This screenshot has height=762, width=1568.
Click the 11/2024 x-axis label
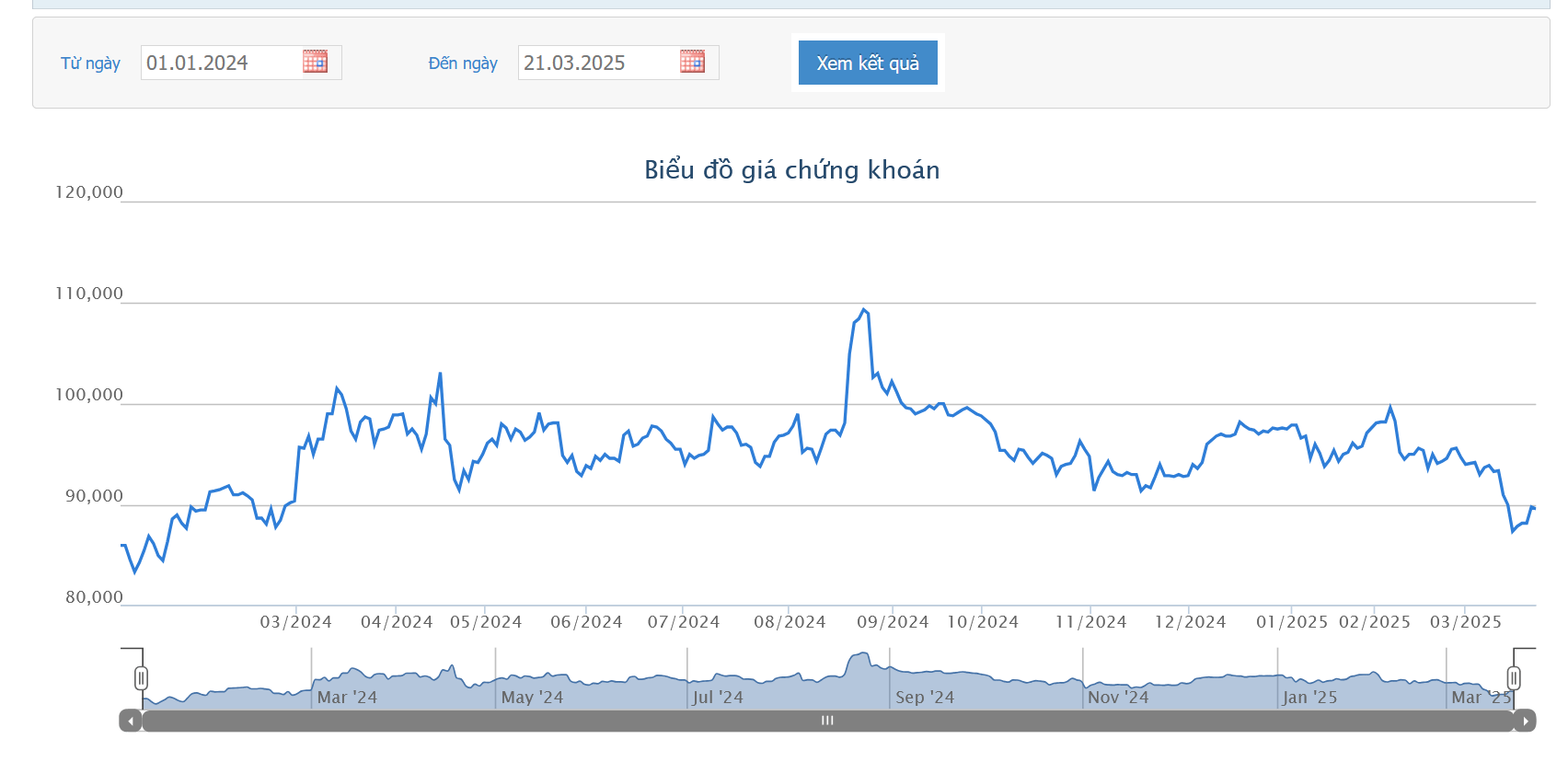(x=1090, y=622)
